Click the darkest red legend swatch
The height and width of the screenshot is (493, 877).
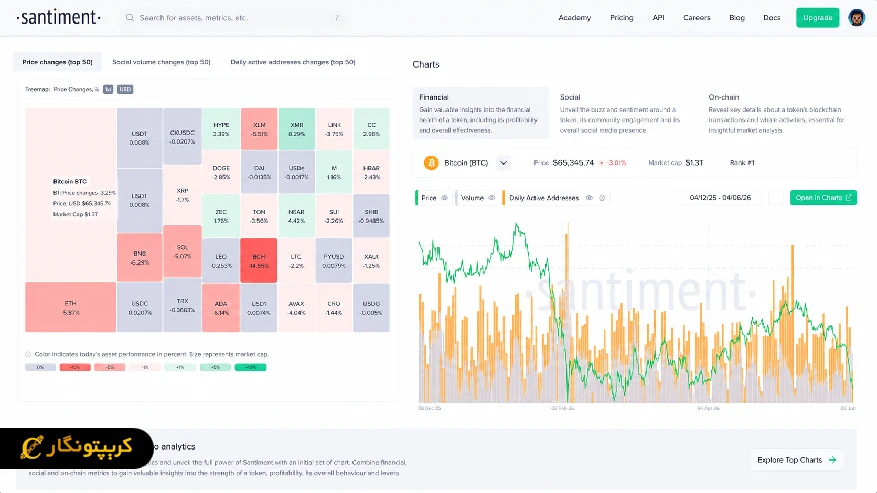(75, 367)
